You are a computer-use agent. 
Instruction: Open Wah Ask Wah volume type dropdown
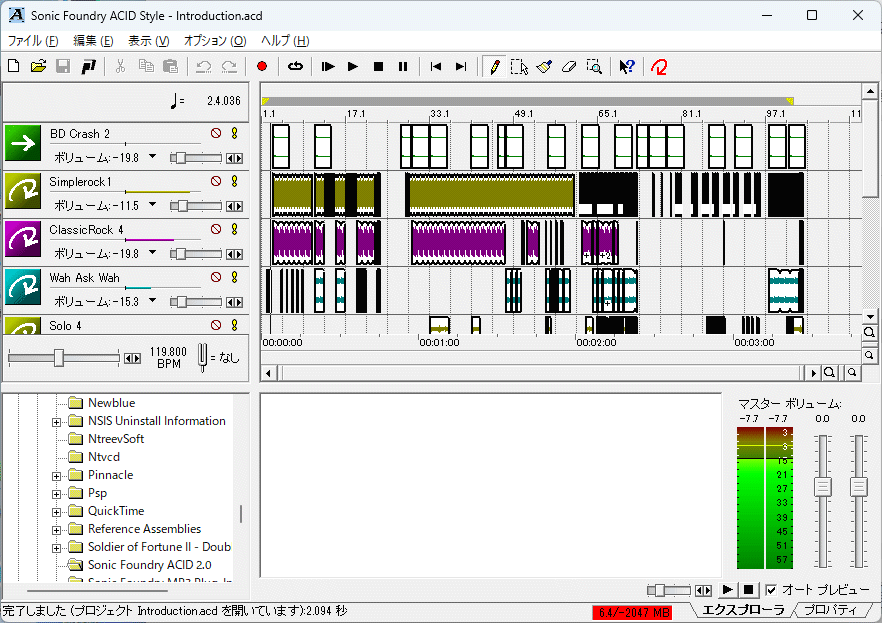pyautogui.click(x=152, y=300)
